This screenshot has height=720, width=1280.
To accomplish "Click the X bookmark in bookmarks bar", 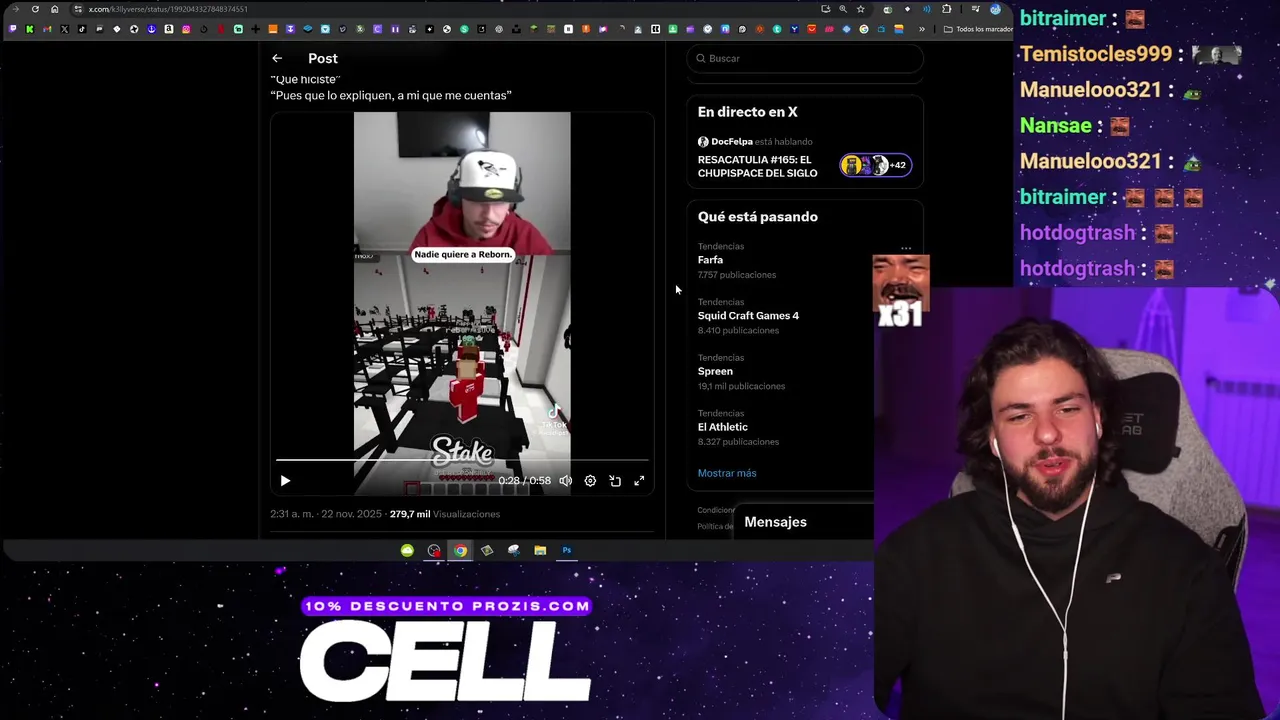I will click(64, 29).
